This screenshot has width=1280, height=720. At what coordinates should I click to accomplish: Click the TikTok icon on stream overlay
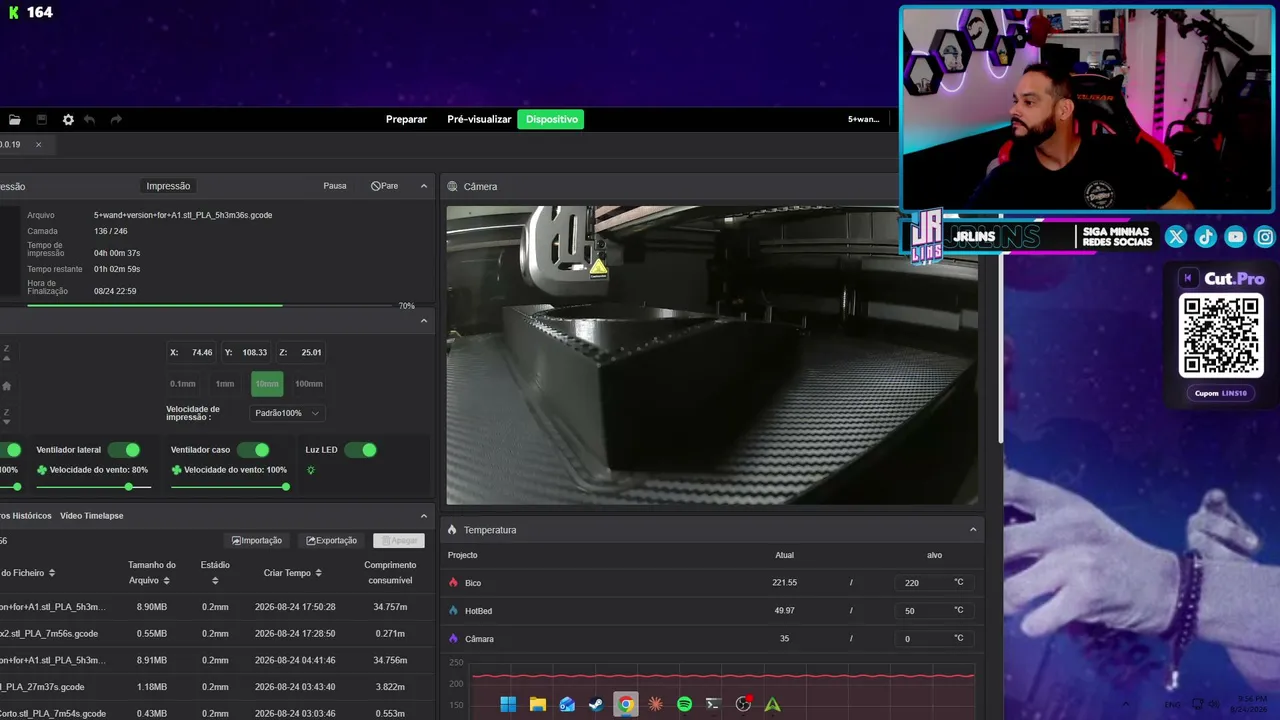(x=1205, y=237)
